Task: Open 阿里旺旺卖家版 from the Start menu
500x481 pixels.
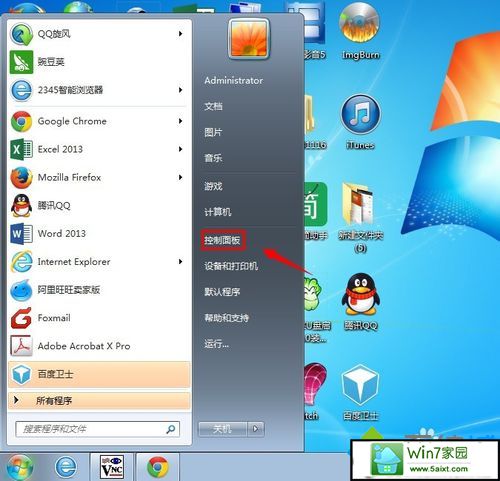Action: coord(98,290)
